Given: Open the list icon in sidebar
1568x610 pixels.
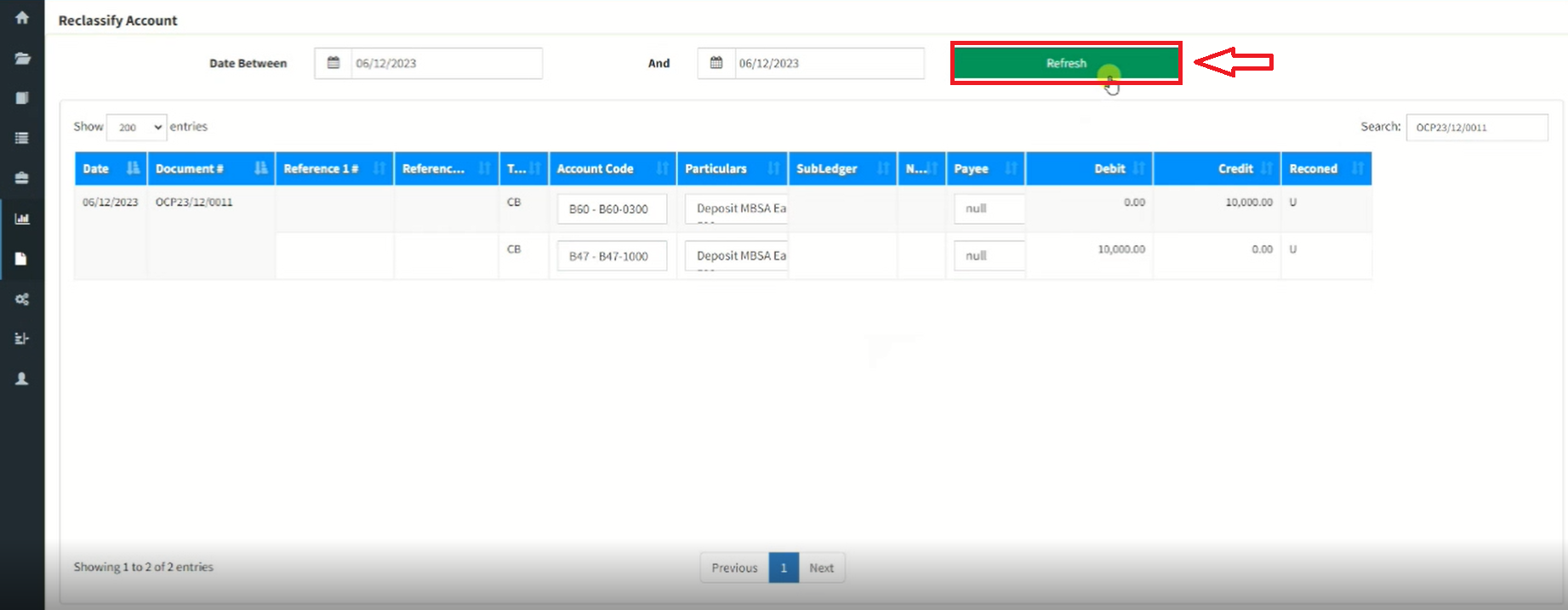Looking at the screenshot, I should point(22,138).
